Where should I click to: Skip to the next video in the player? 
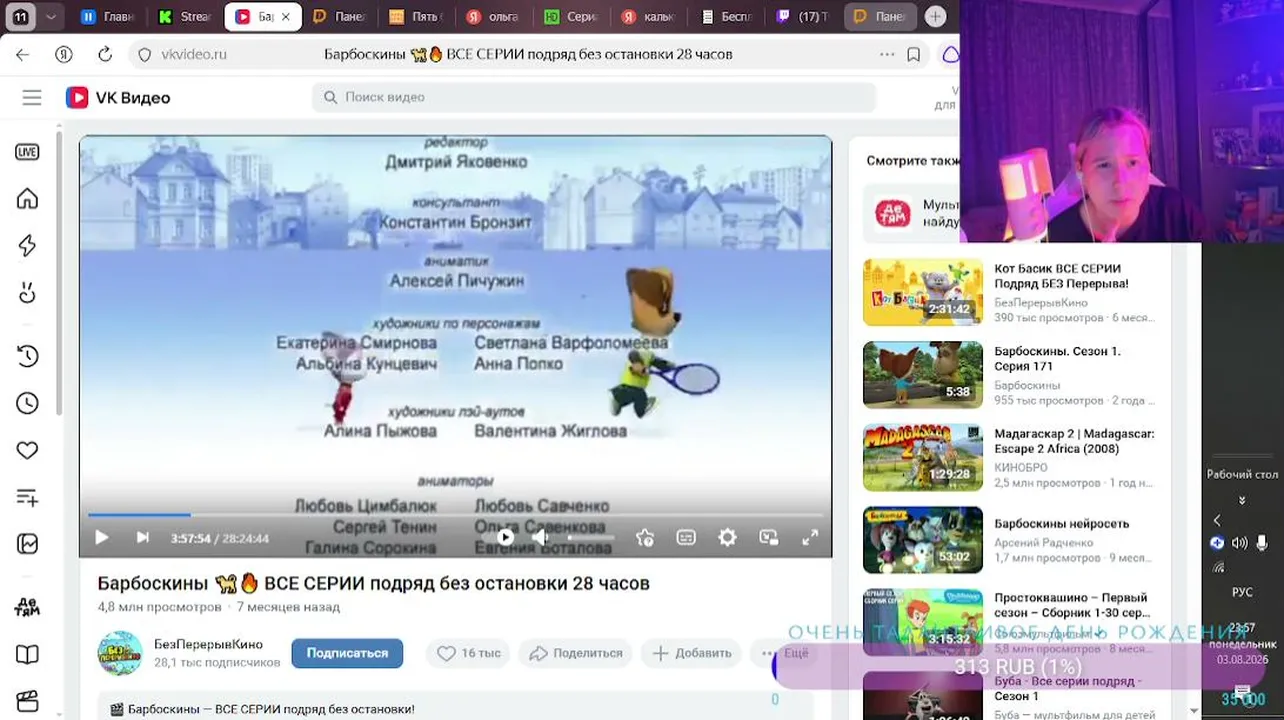point(142,538)
